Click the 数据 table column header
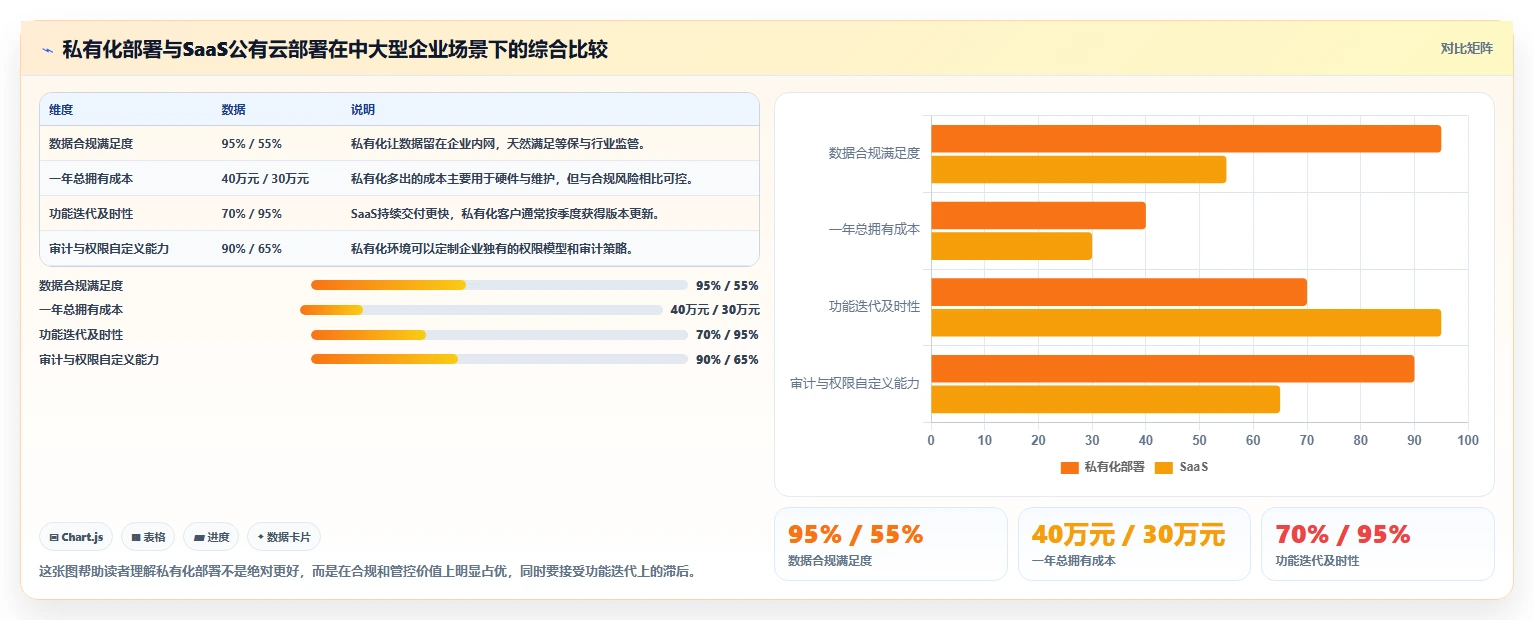 coord(233,109)
